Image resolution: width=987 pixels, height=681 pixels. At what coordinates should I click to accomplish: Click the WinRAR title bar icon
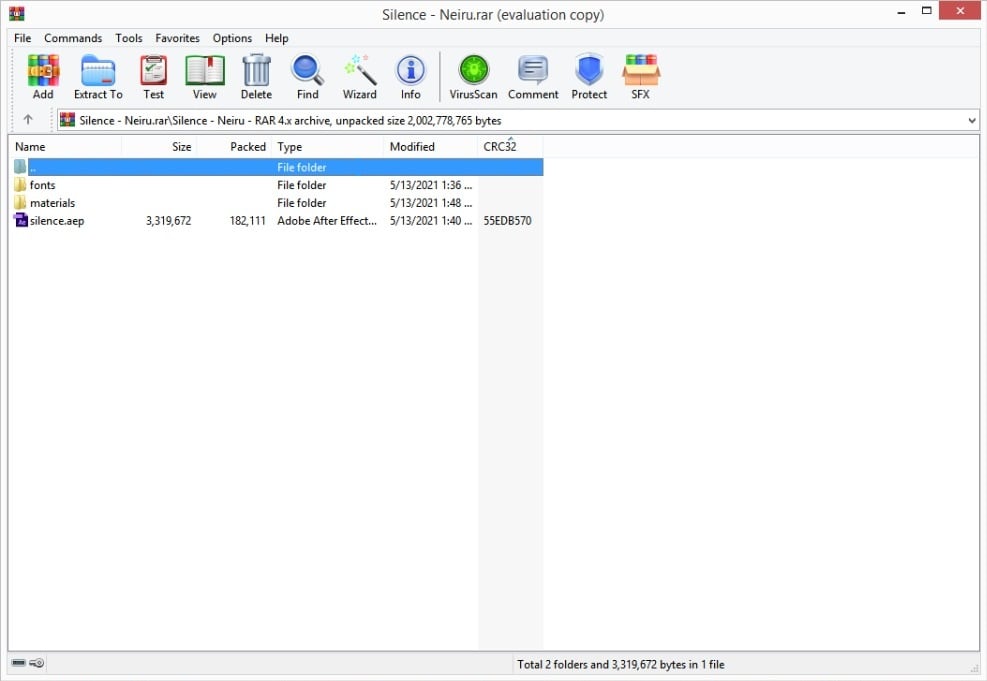click(16, 13)
